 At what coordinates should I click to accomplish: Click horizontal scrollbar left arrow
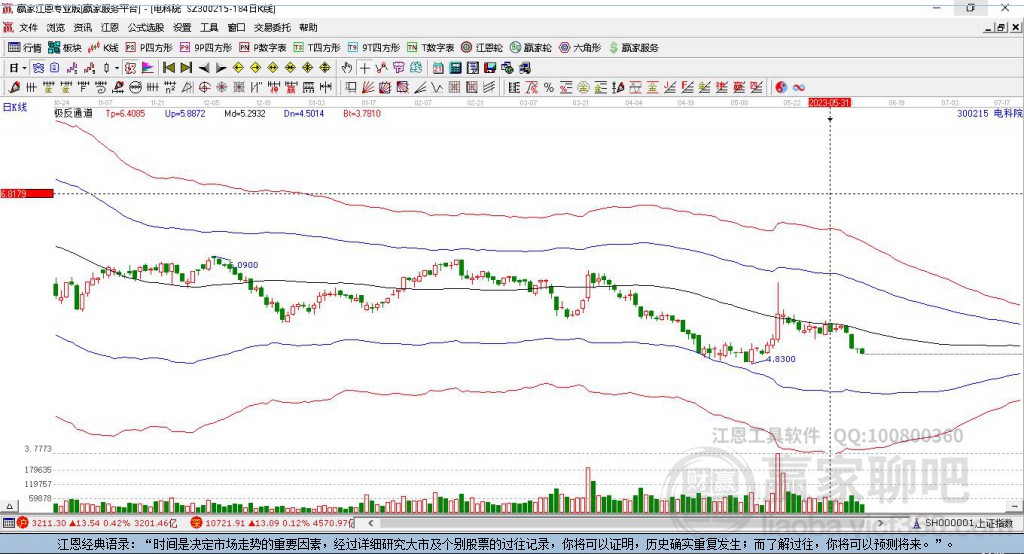[370, 523]
